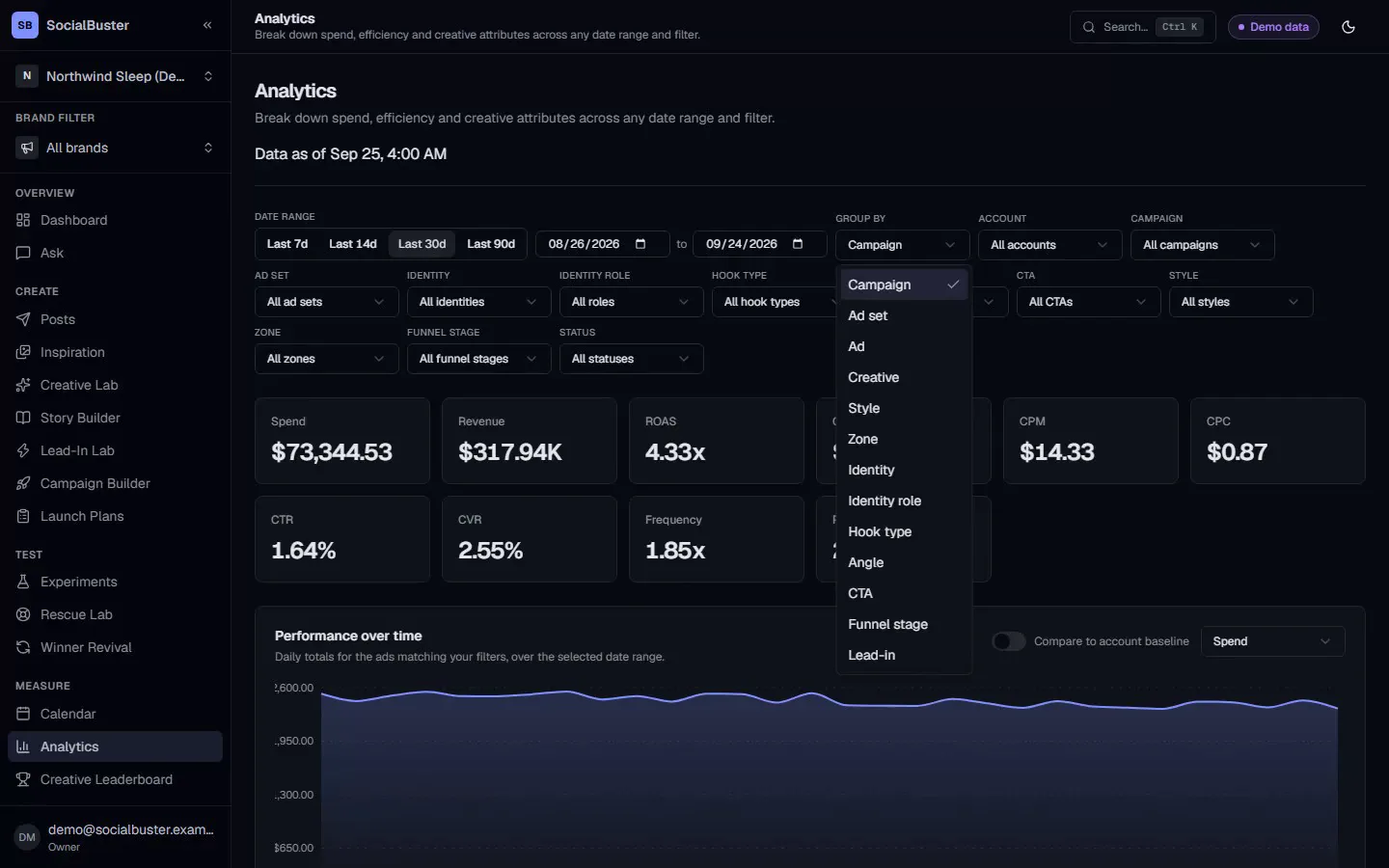Expand the All brands filter selector
This screenshot has width=1389, height=868.
(115, 148)
